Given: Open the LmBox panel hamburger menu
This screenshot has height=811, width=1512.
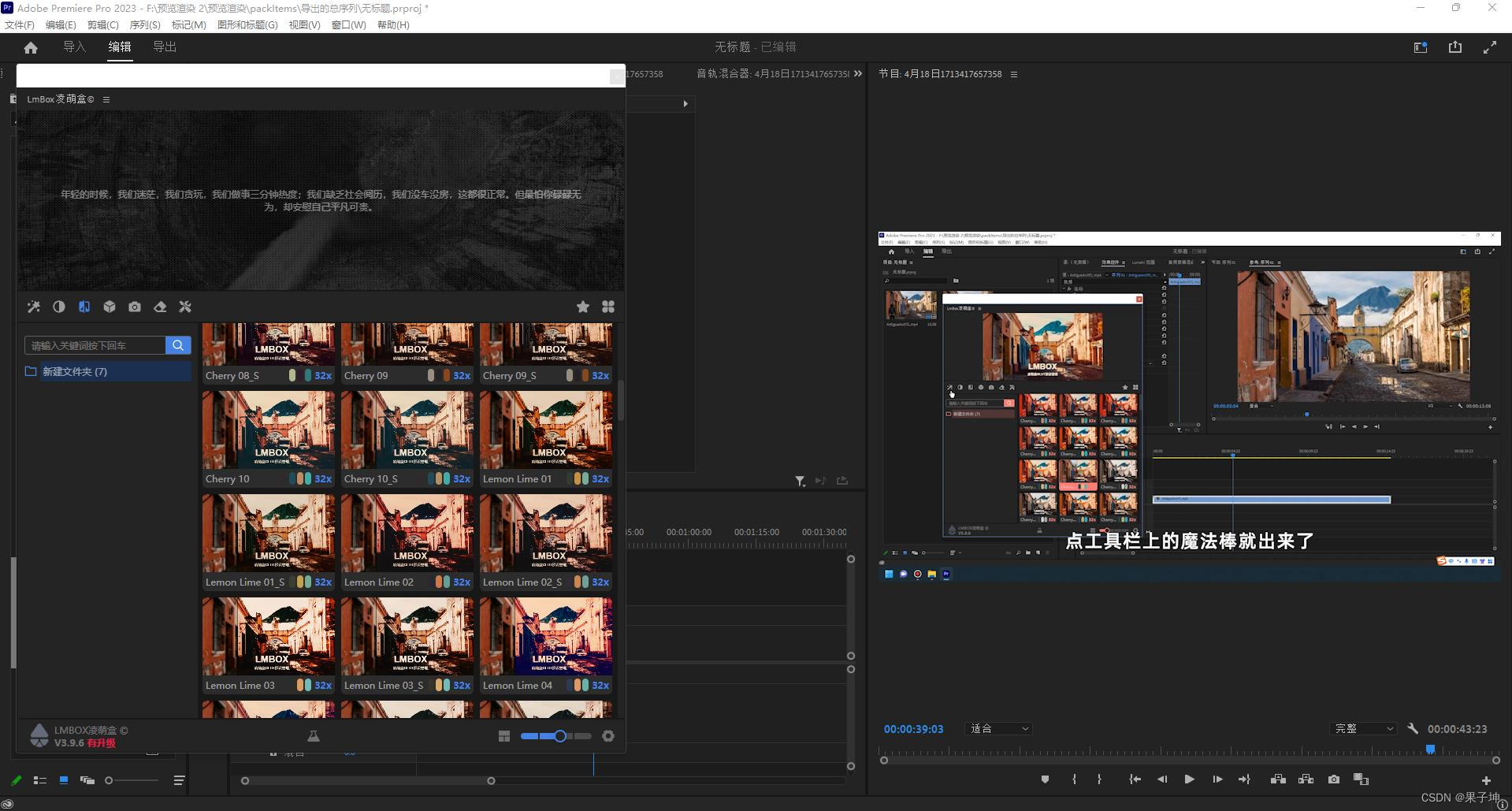Looking at the screenshot, I should tap(106, 99).
